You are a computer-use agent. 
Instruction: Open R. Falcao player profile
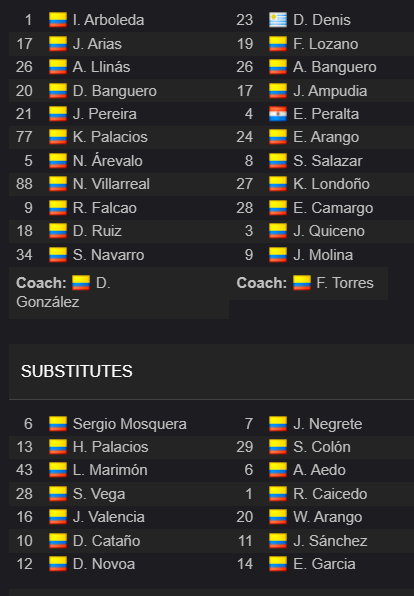(x=105, y=208)
